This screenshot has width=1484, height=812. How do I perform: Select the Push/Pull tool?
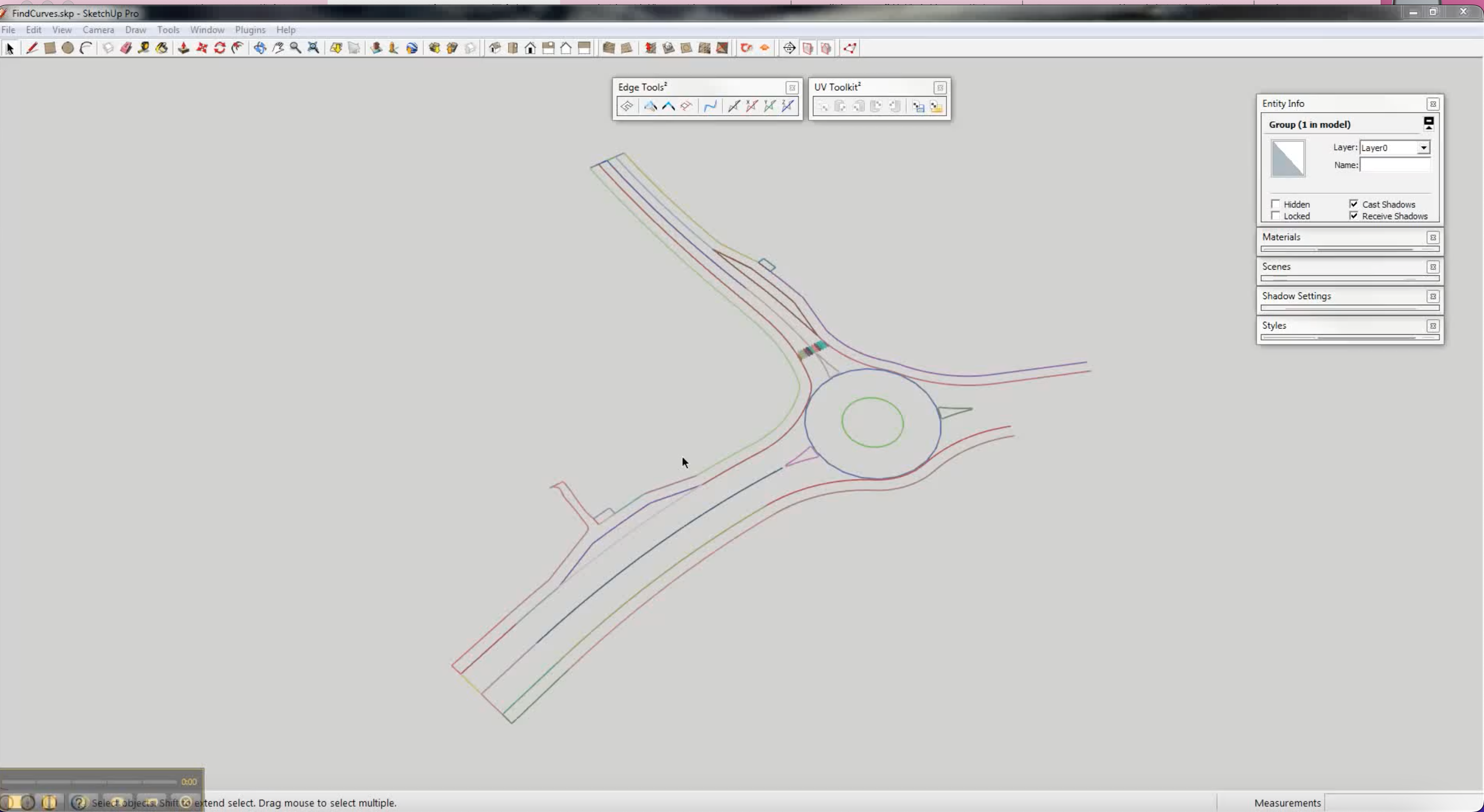tap(184, 49)
